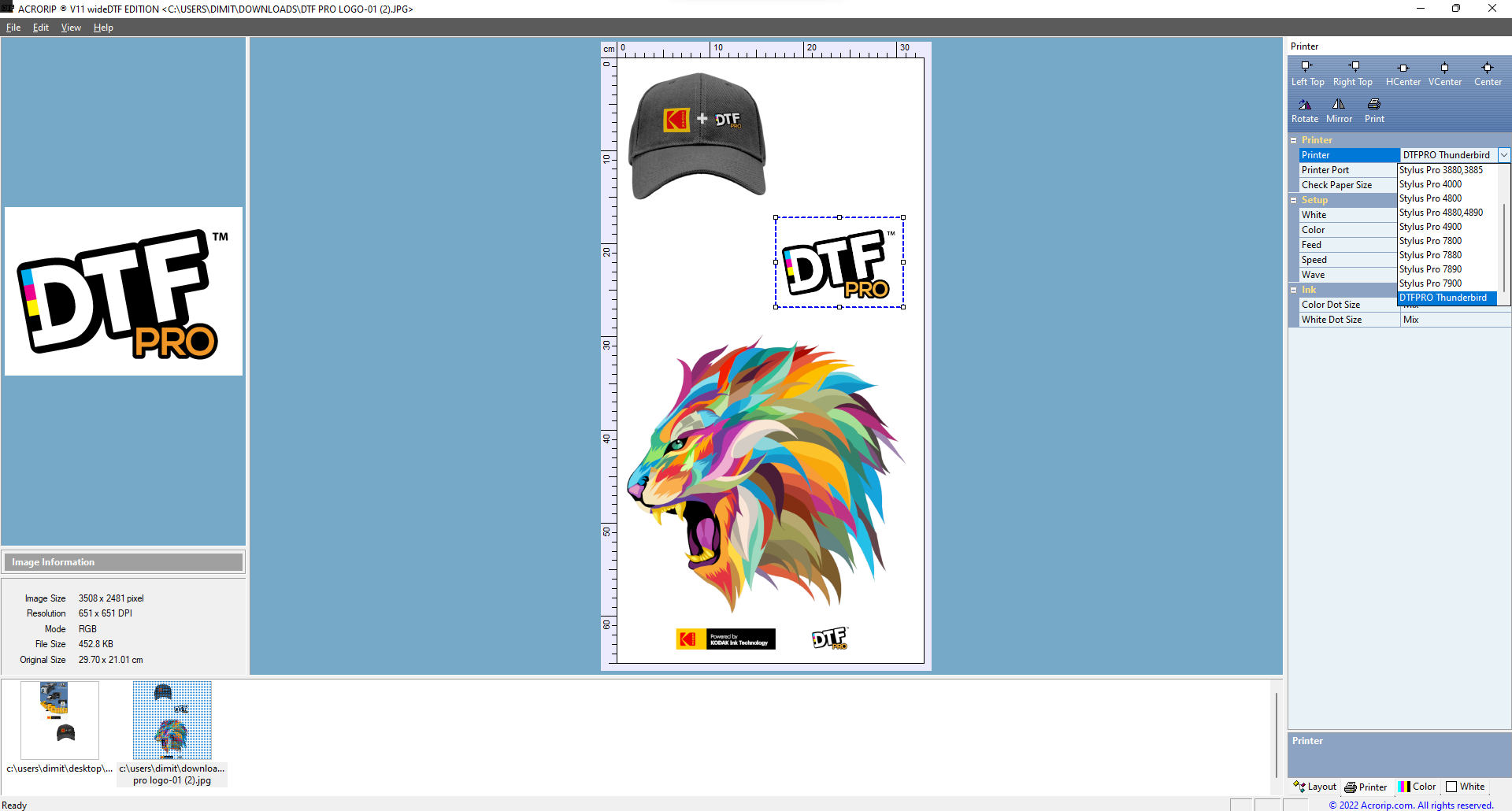Rotate the selected image
This screenshot has width=1512, height=811.
pyautogui.click(x=1304, y=109)
